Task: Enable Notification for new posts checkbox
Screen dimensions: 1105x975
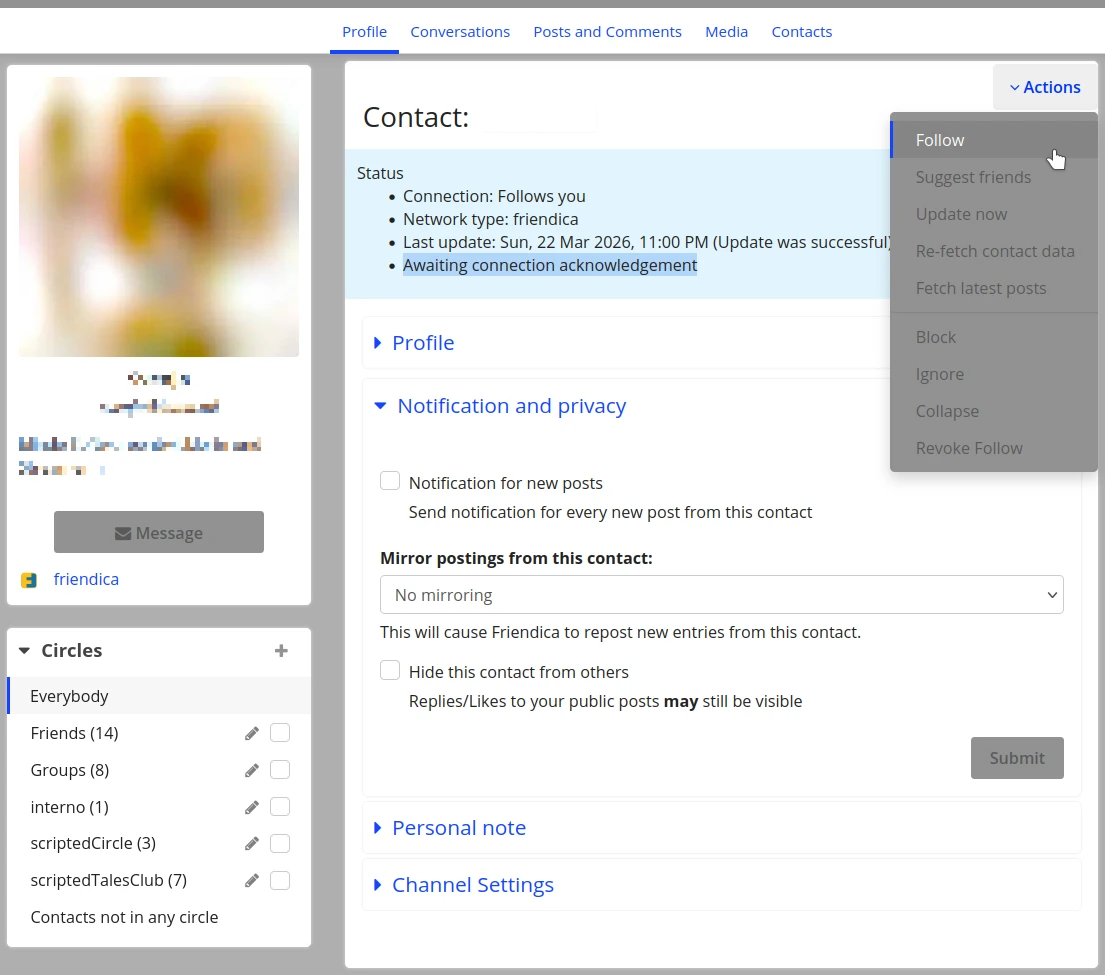Action: [x=390, y=482]
